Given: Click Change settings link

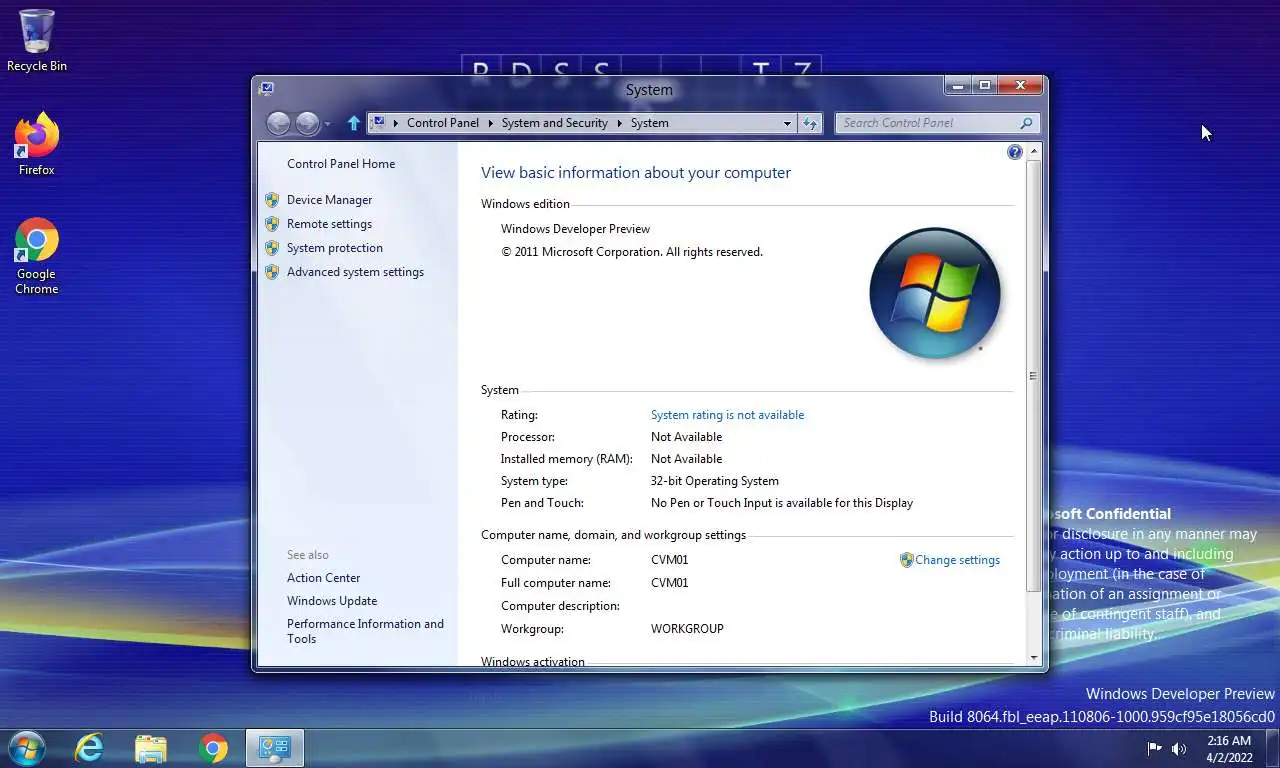Looking at the screenshot, I should (957, 560).
